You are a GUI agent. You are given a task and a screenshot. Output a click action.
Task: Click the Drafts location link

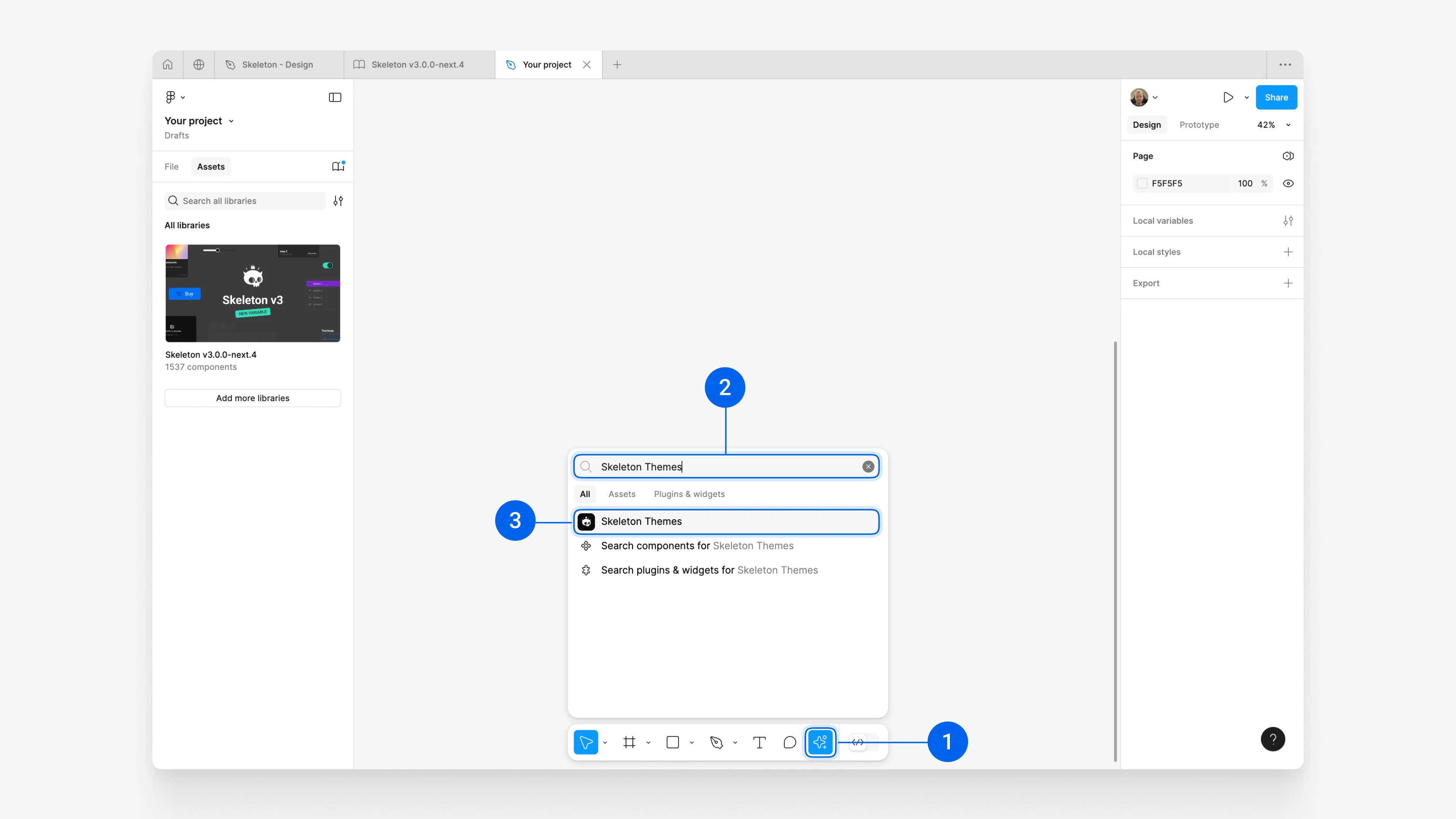(x=176, y=135)
